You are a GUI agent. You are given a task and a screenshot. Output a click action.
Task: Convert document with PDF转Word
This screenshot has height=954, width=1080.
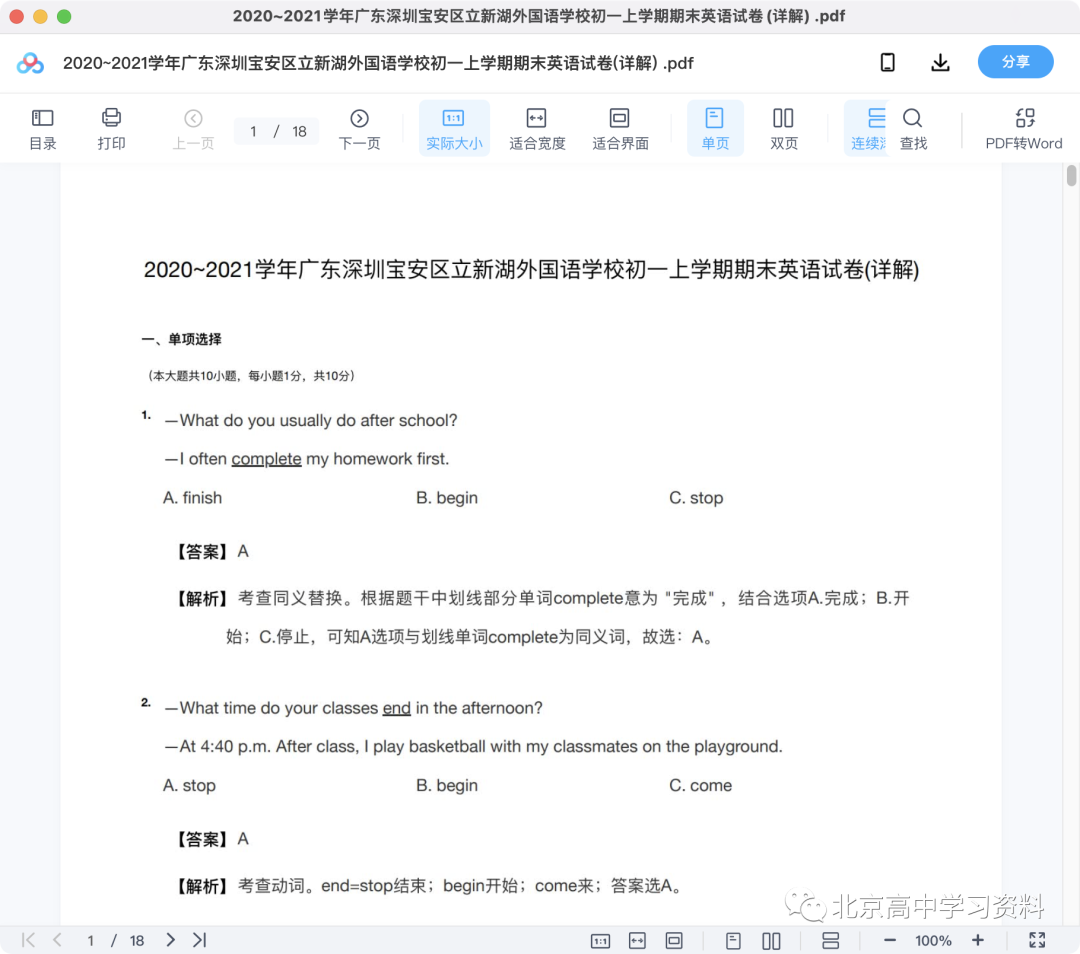click(1024, 129)
